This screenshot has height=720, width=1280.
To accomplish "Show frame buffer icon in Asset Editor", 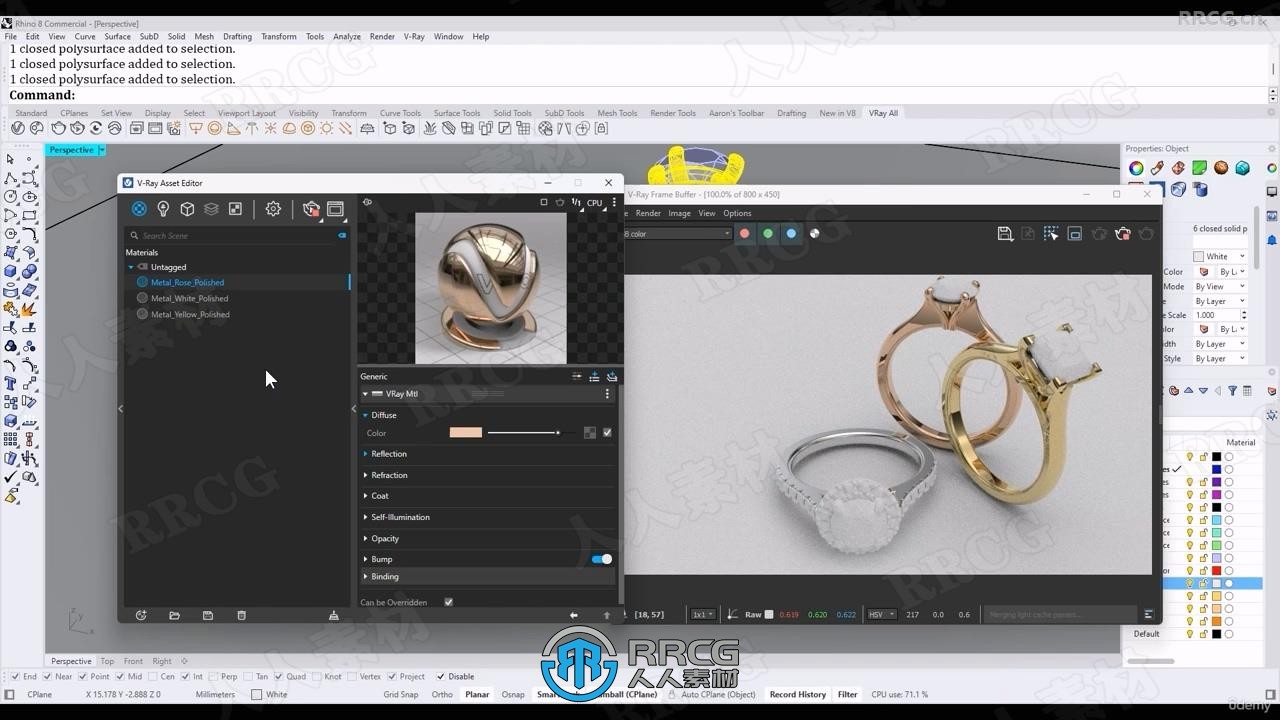I will point(335,209).
